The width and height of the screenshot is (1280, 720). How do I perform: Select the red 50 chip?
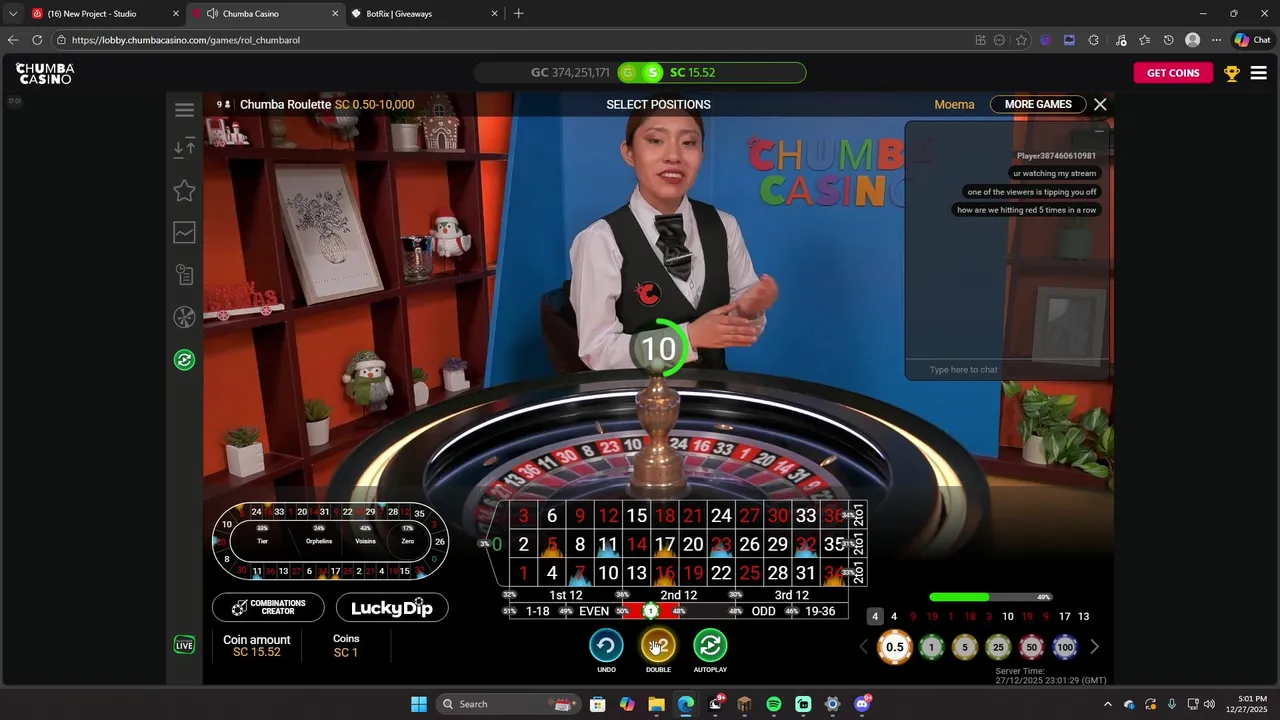click(x=1031, y=647)
